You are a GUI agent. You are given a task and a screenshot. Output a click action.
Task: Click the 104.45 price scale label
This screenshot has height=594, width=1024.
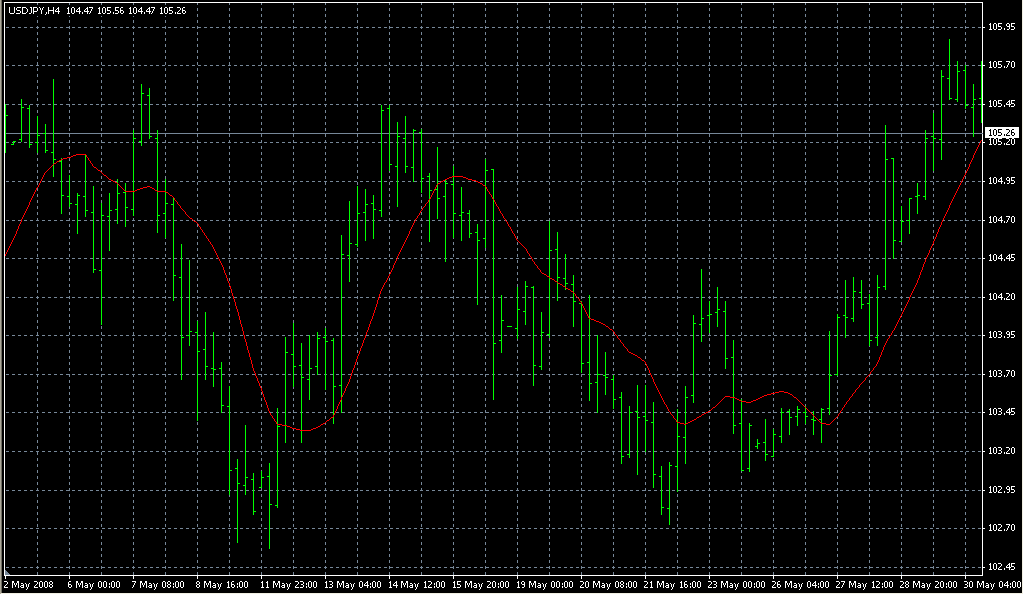1001,258
